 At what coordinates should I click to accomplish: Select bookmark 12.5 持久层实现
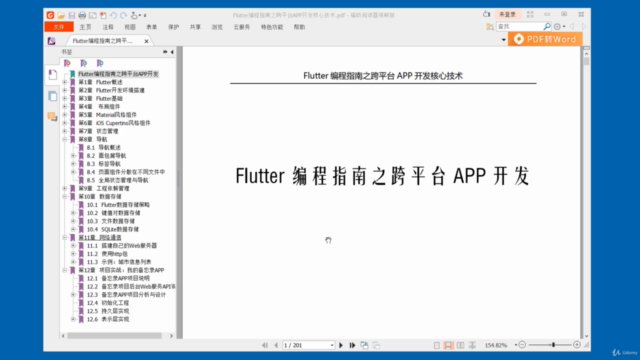[x=108, y=311]
